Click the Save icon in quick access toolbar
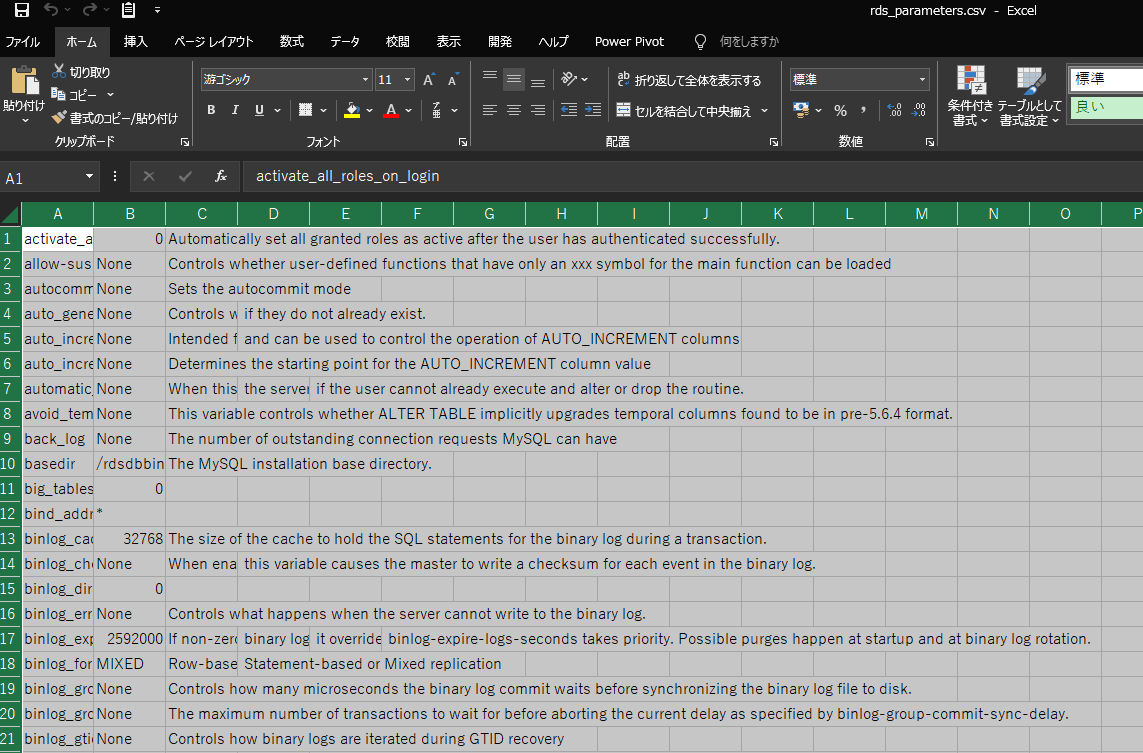This screenshot has height=753, width=1143. click(22, 10)
